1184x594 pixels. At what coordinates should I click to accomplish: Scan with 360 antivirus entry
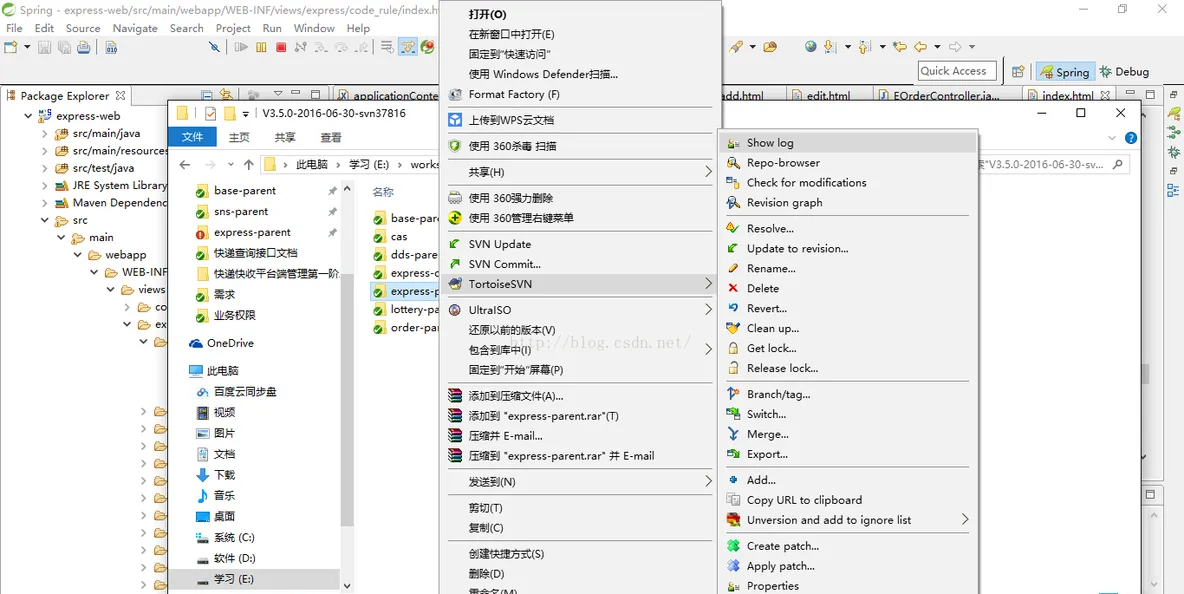tap(580, 146)
